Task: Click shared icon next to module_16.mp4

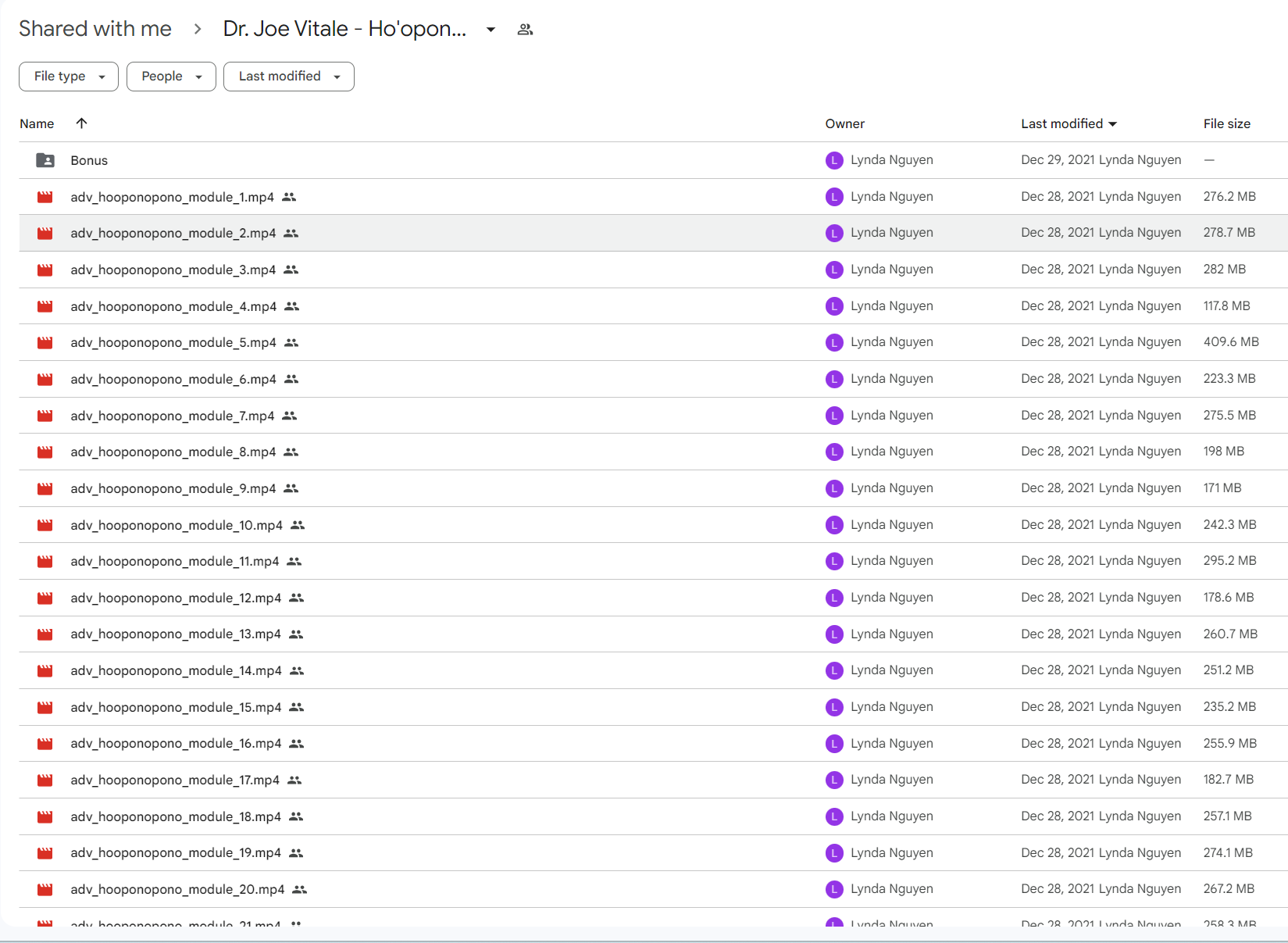Action: coord(296,743)
